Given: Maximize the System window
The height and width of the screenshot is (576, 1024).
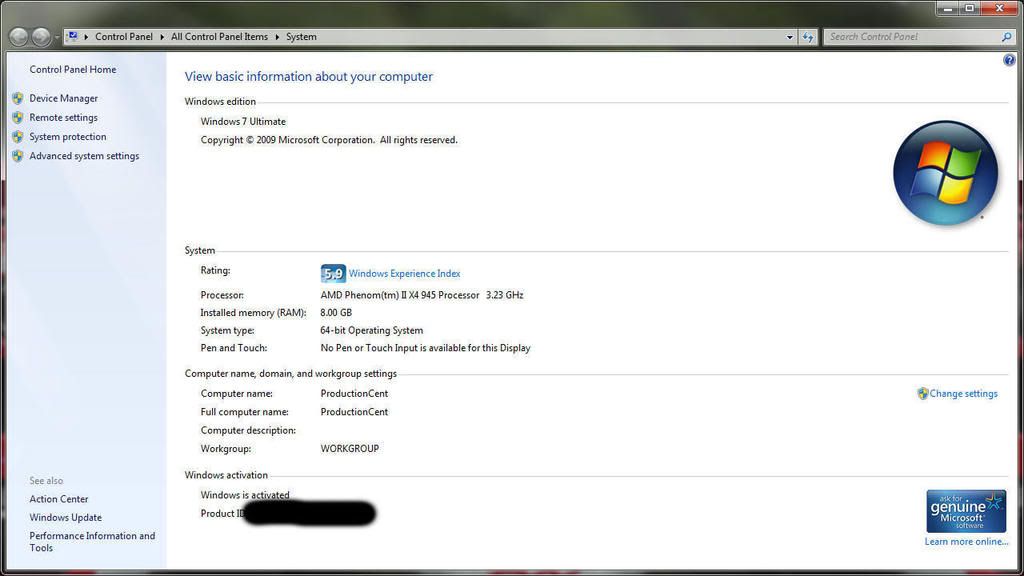Looking at the screenshot, I should coord(970,8).
